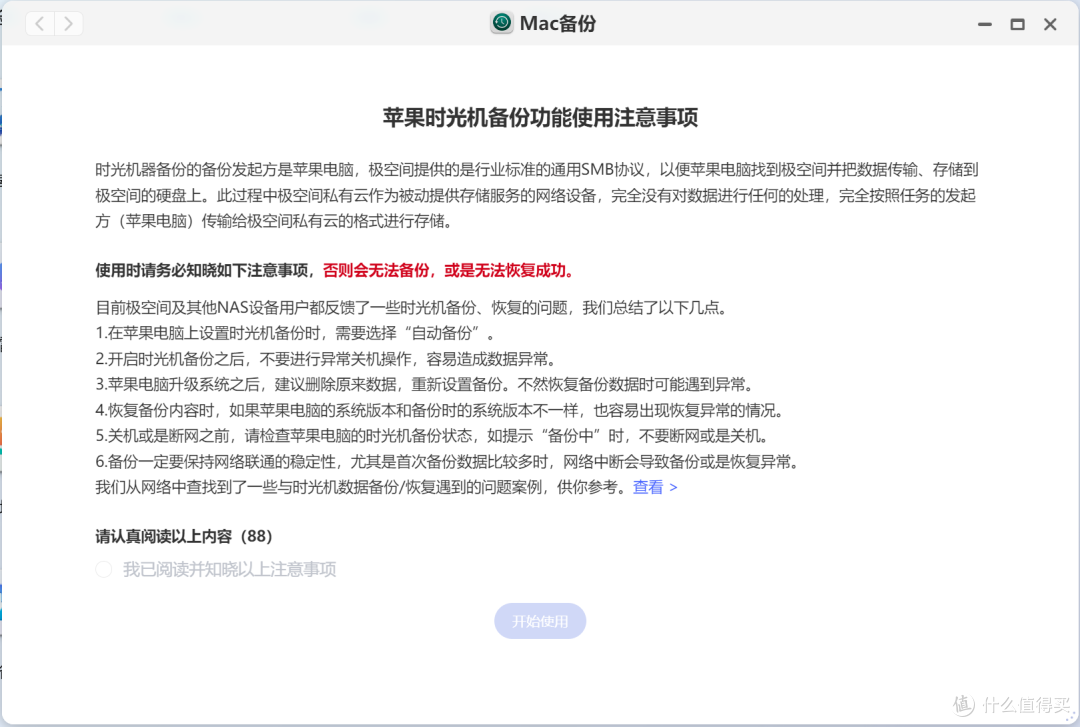The width and height of the screenshot is (1080, 727).
Task: Click note 4 about 恢复备份内容时 system versions
Action: click(x=439, y=411)
